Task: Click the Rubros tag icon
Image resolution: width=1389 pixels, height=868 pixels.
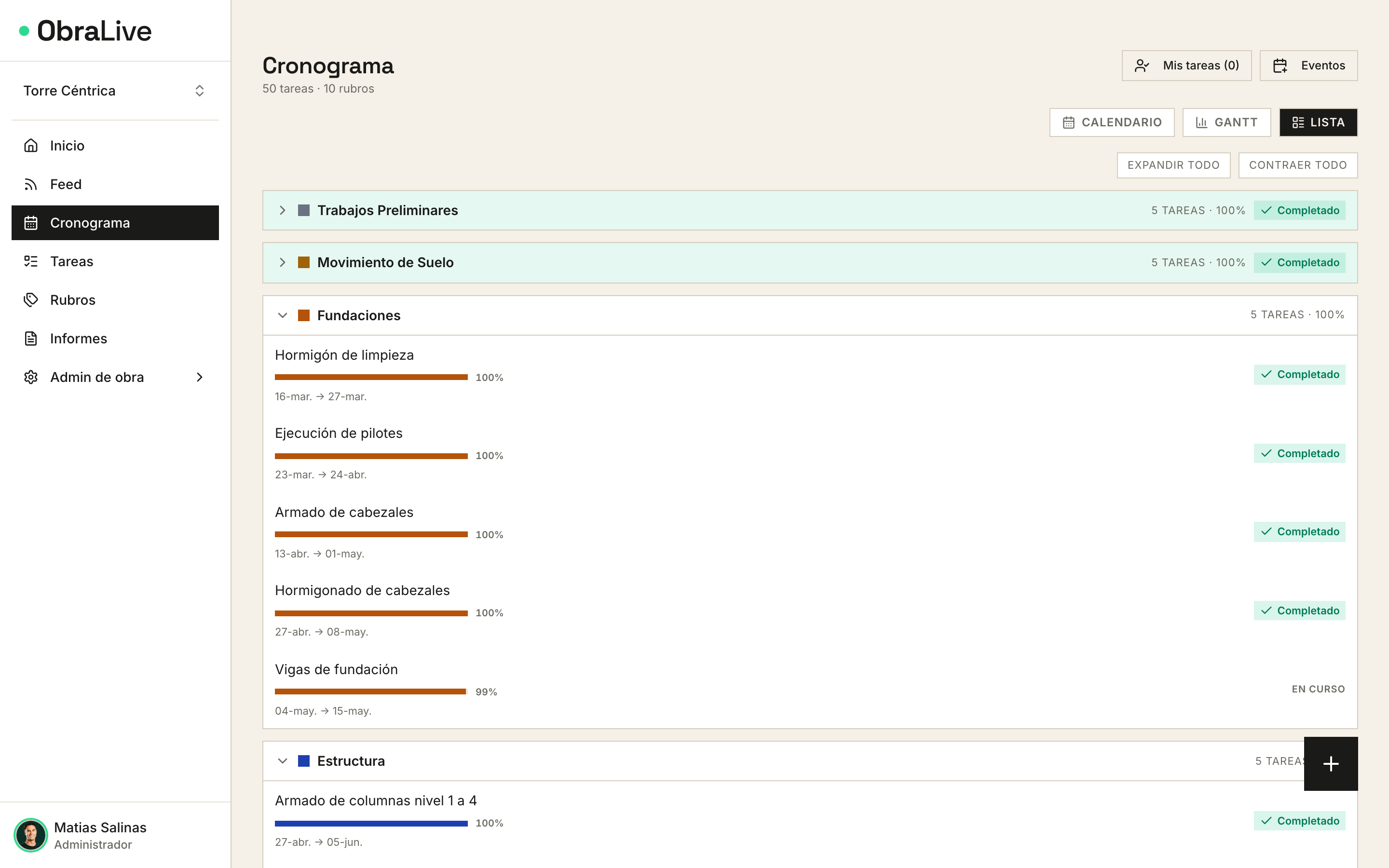Action: pyautogui.click(x=31, y=299)
